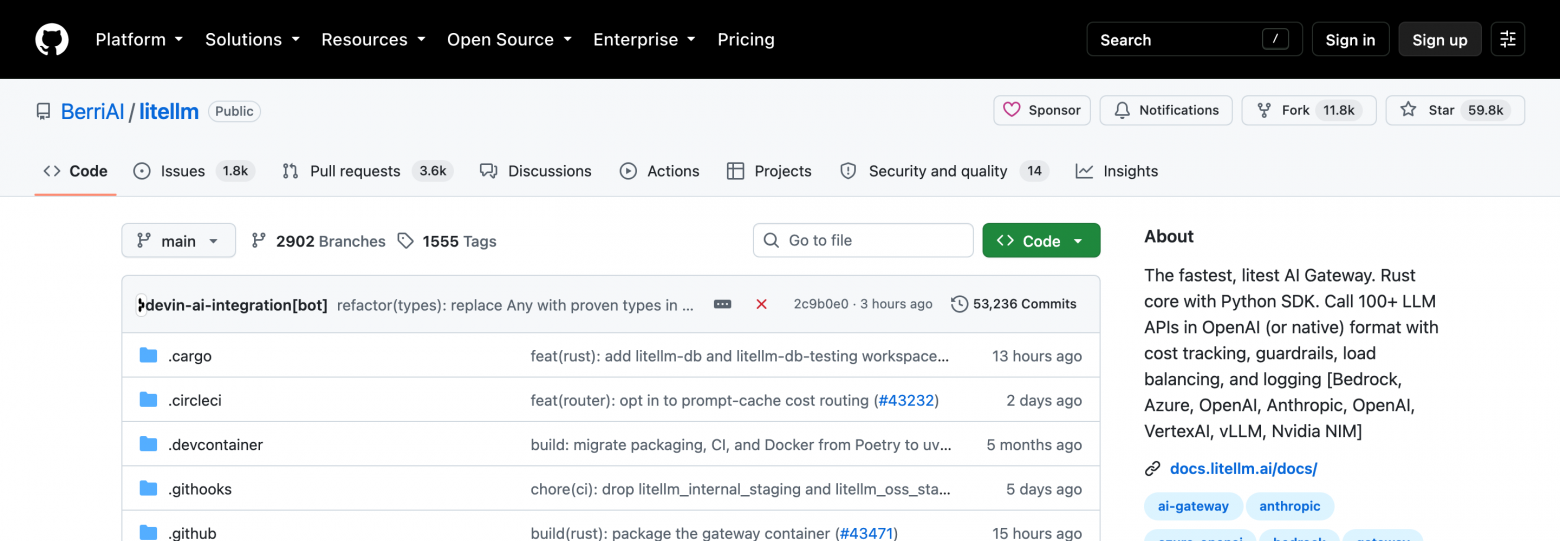Image resolution: width=1560 pixels, height=541 pixels.
Task: Open commit feat(rust): add litellm-db
Action: pyautogui.click(x=740, y=356)
